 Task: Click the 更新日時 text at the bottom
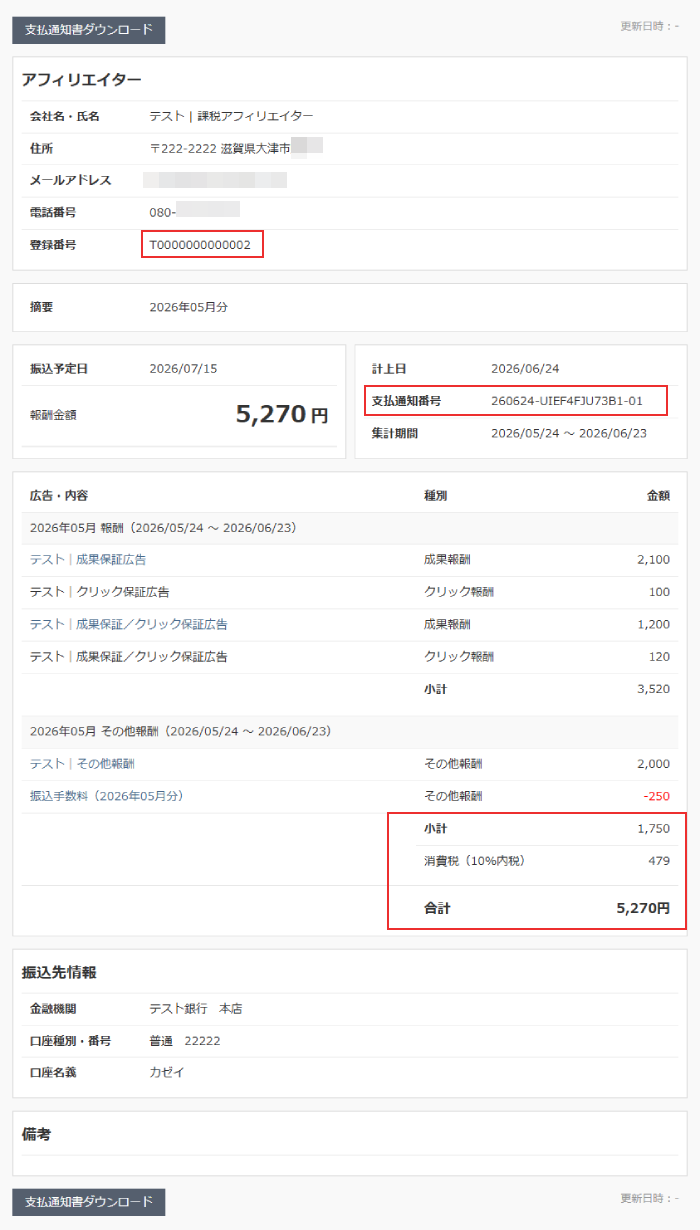[x=650, y=1198]
